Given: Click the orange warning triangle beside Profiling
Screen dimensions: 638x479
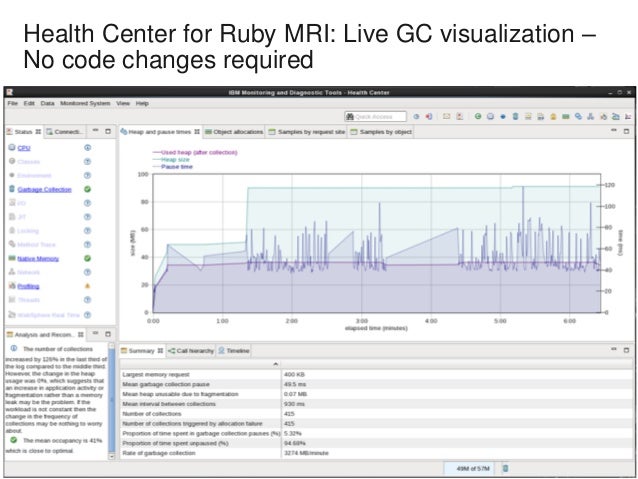Looking at the screenshot, I should 87,286.
